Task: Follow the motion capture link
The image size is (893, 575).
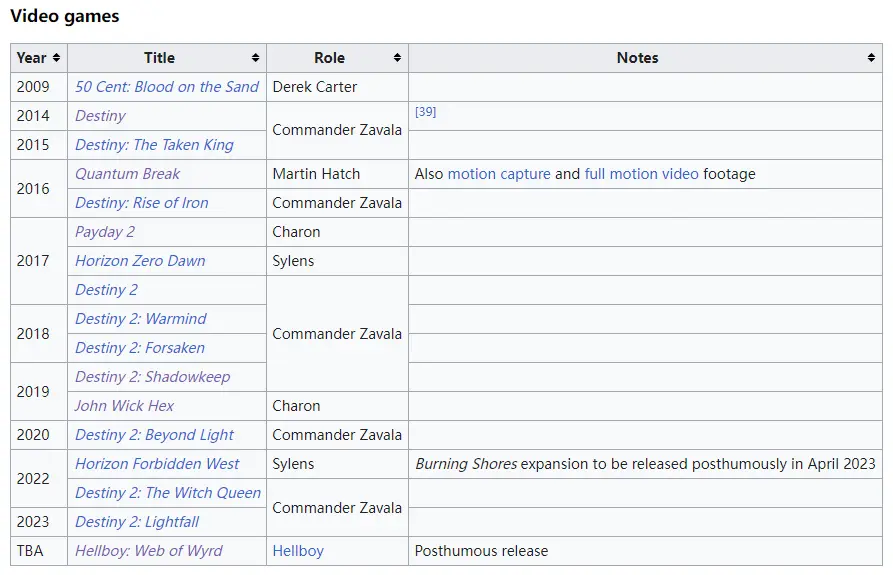Action: (x=499, y=174)
